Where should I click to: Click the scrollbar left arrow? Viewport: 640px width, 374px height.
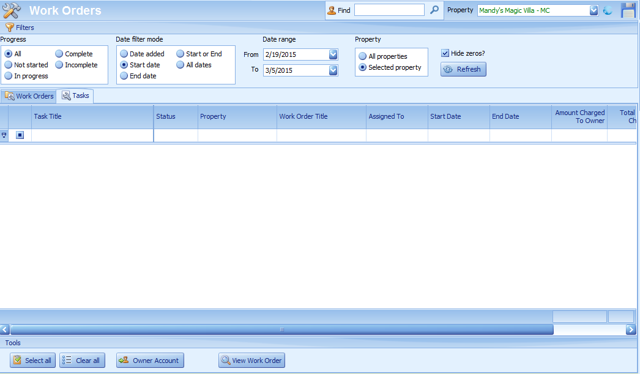[4, 329]
